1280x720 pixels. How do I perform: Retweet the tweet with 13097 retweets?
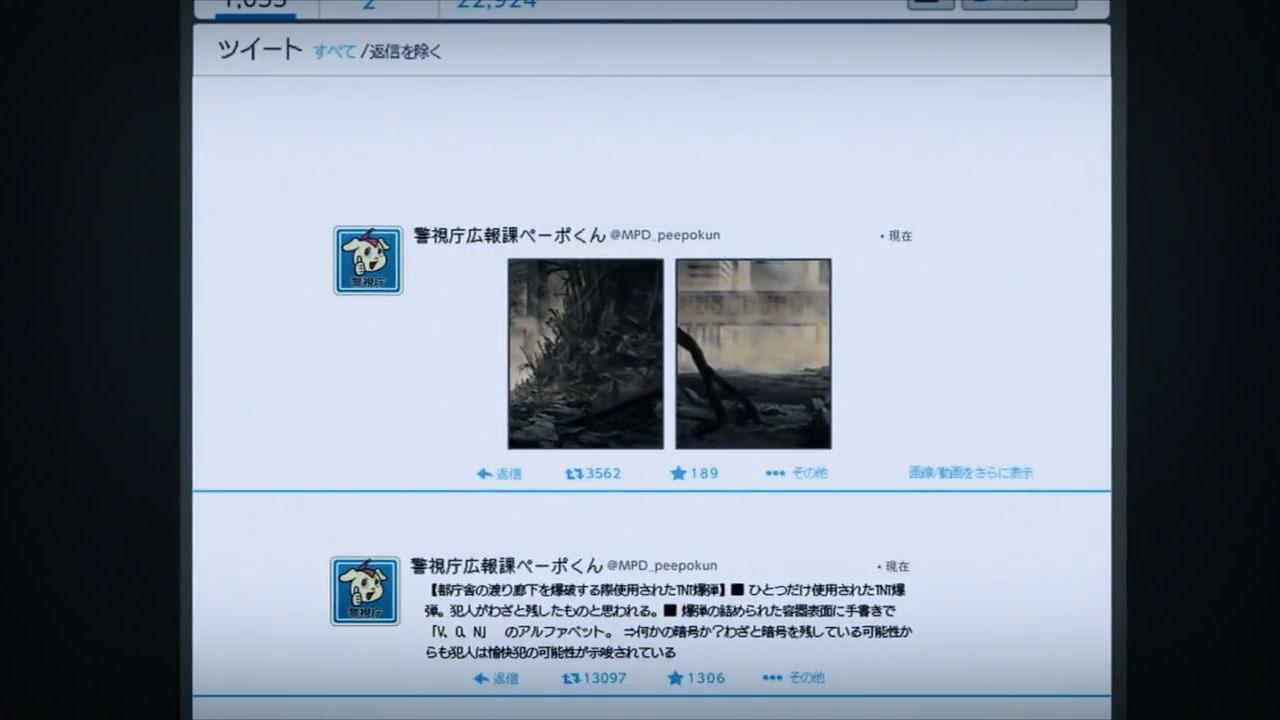[594, 678]
